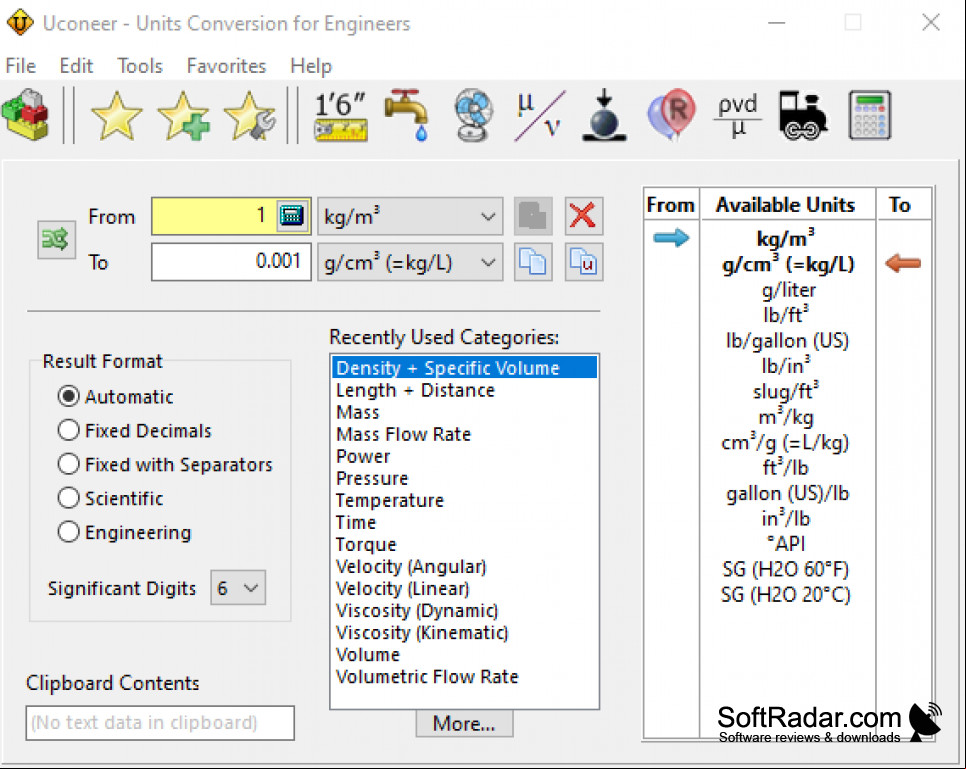Viewport: 966px width, 769px height.
Task: Open the fan tool icon
Action: click(473, 116)
